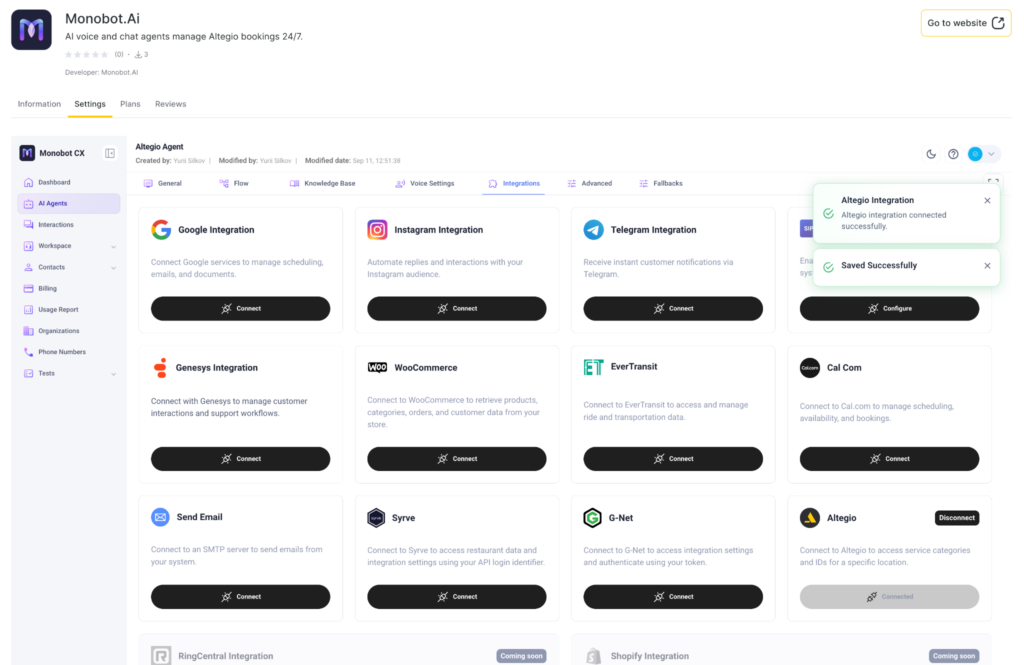Expand the Contacts chevron
1024x665 pixels.
[114, 268]
